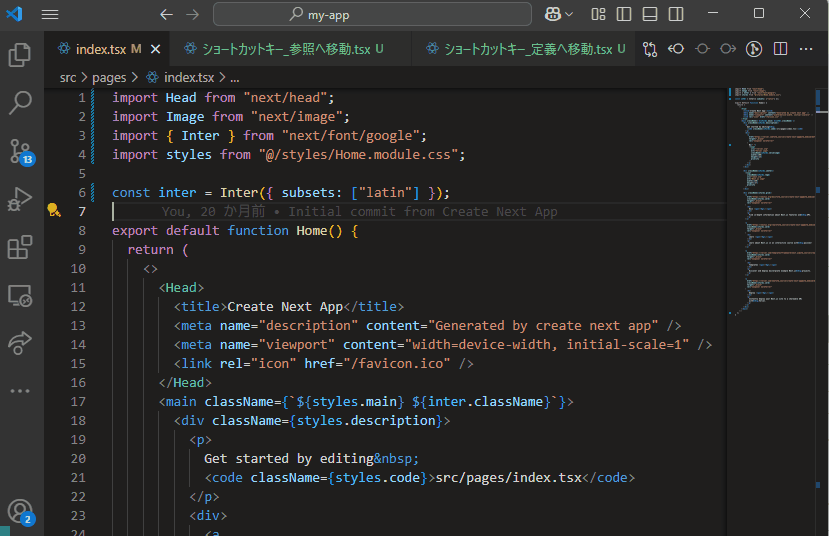Open the Extensions view
Image resolution: width=829 pixels, height=536 pixels.
coord(20,247)
